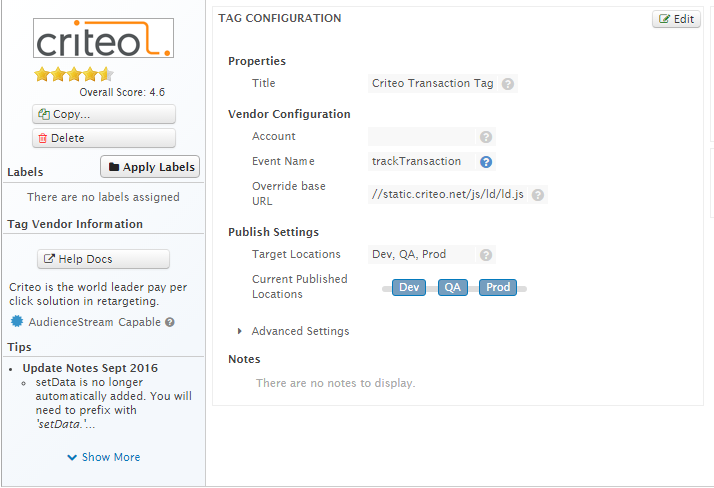Image resolution: width=714 pixels, height=488 pixels.
Task: Click the help icon next to Account
Action: [486, 137]
